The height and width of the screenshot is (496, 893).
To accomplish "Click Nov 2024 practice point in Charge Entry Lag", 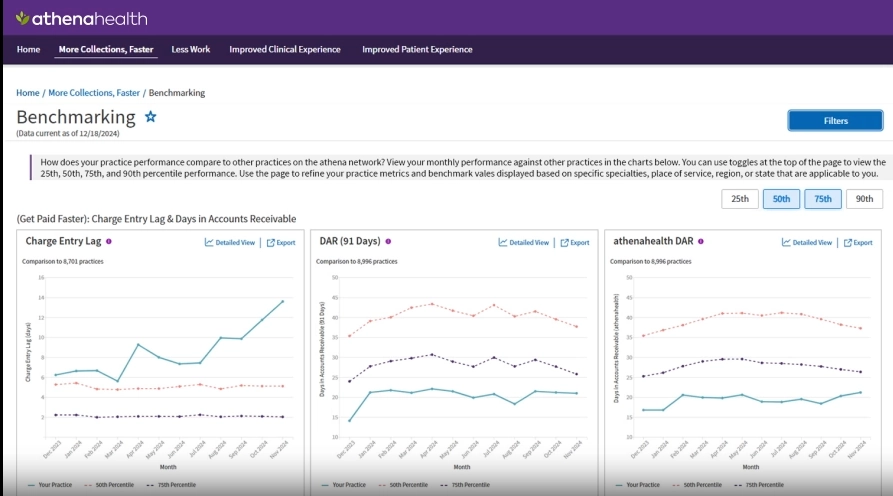I will click(282, 301).
